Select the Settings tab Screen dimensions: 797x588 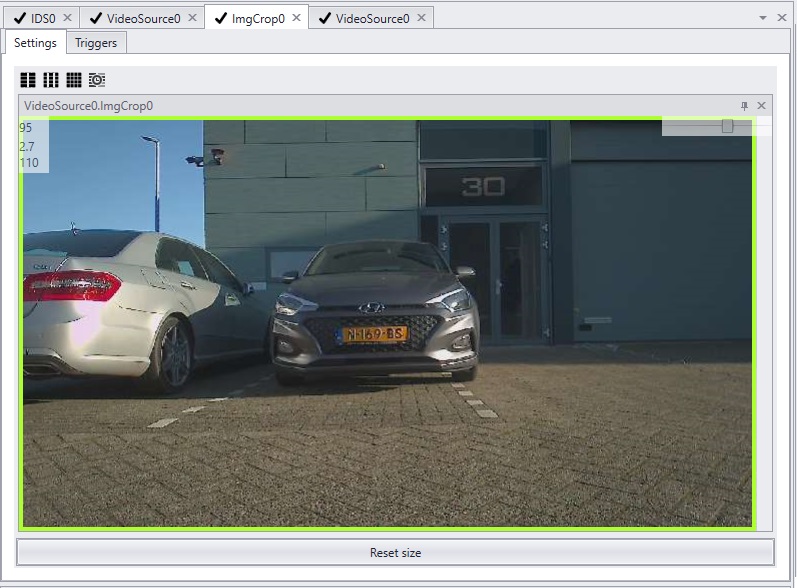point(35,43)
